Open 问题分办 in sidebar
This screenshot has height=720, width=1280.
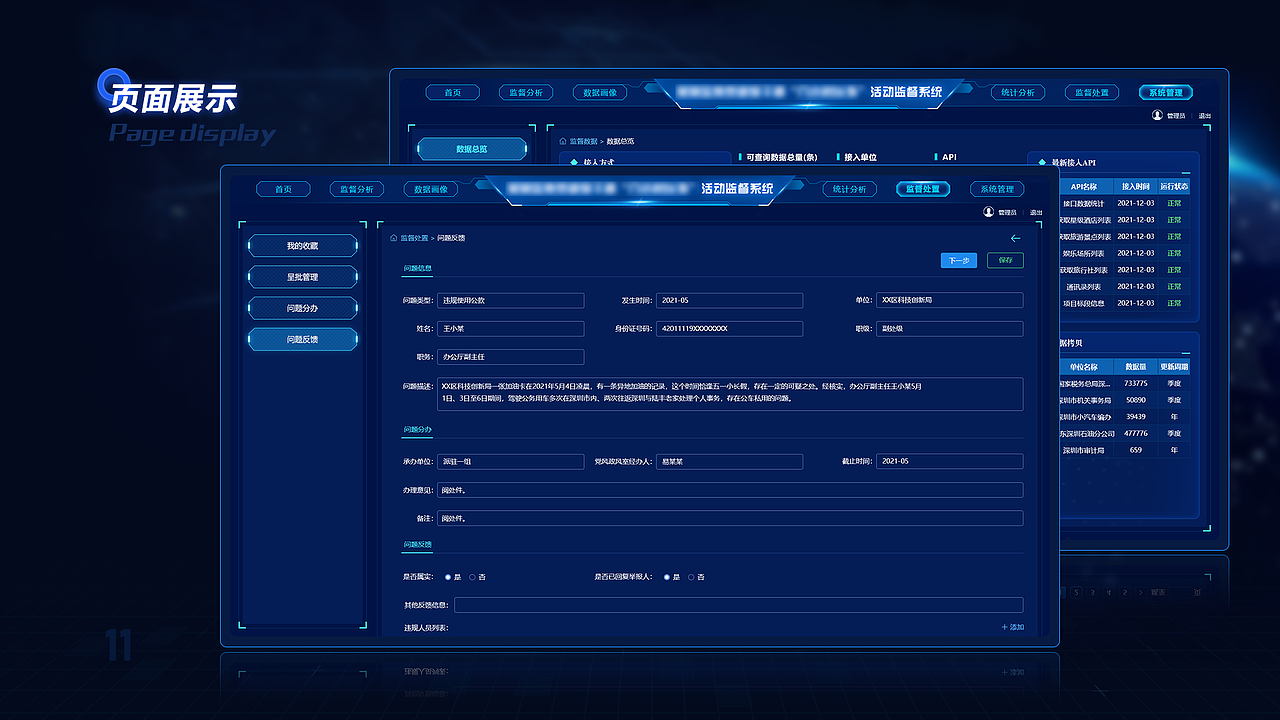click(303, 308)
